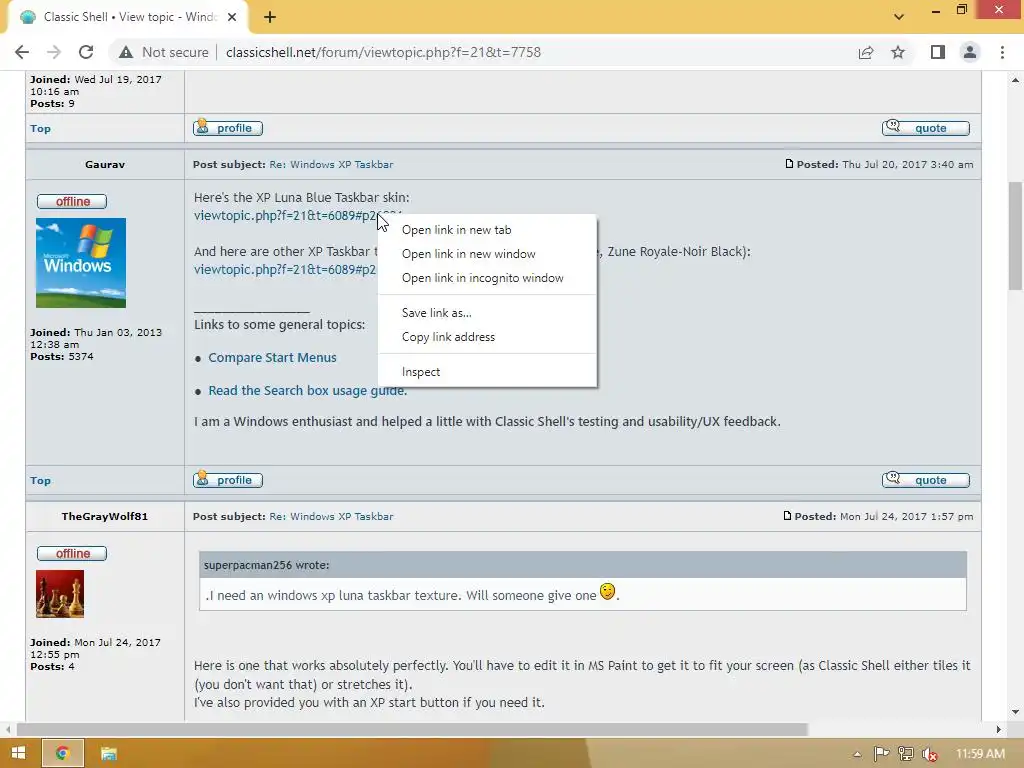Click the vertical scrollbar thumb
The image size is (1024, 768).
[1015, 236]
